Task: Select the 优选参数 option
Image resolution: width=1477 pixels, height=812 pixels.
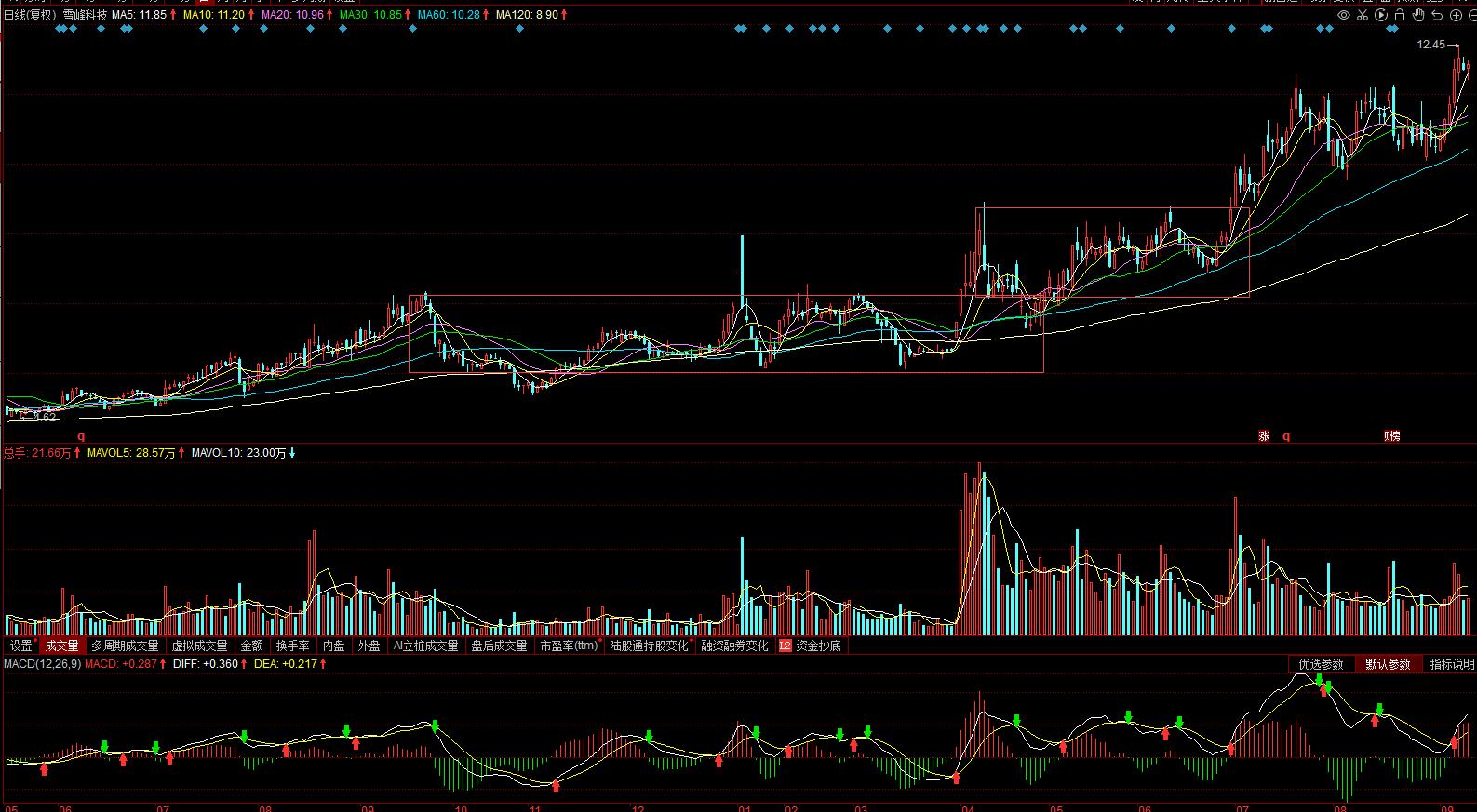Action: point(1321,664)
